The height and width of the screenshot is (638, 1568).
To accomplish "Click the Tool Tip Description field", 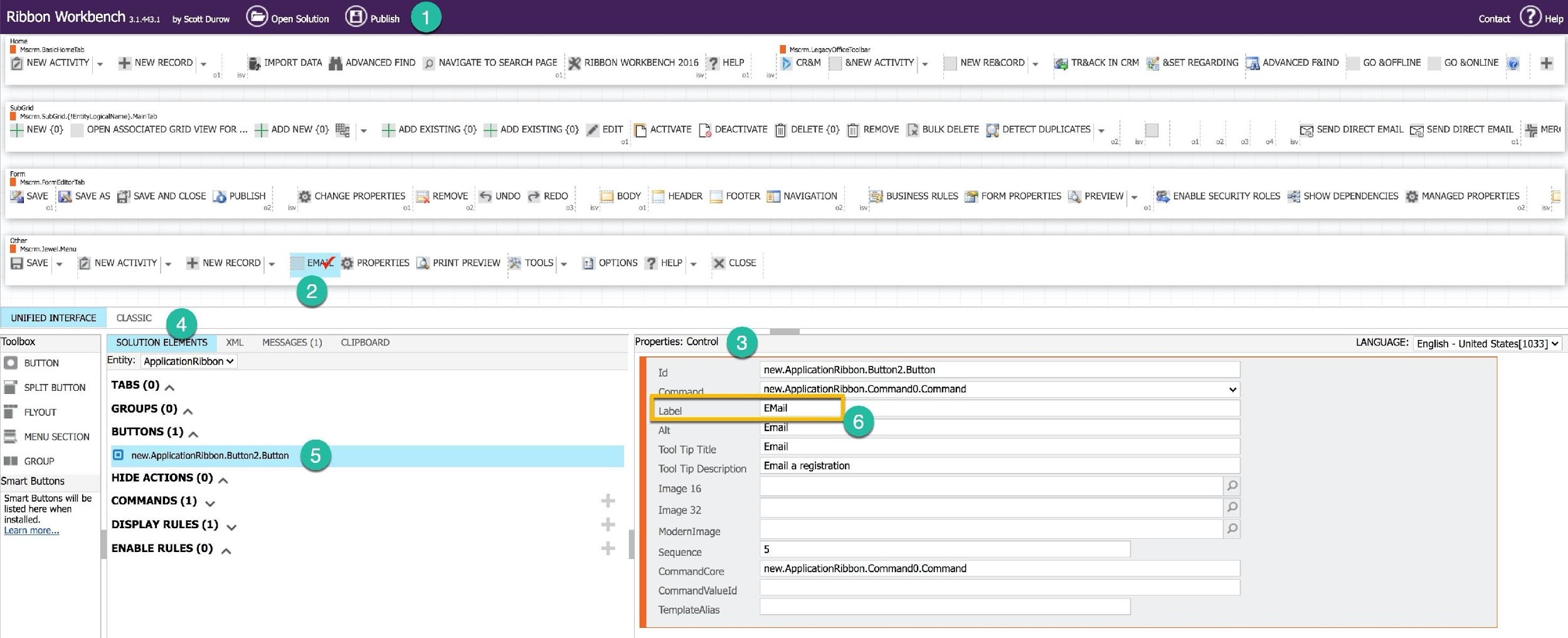I will point(1000,466).
